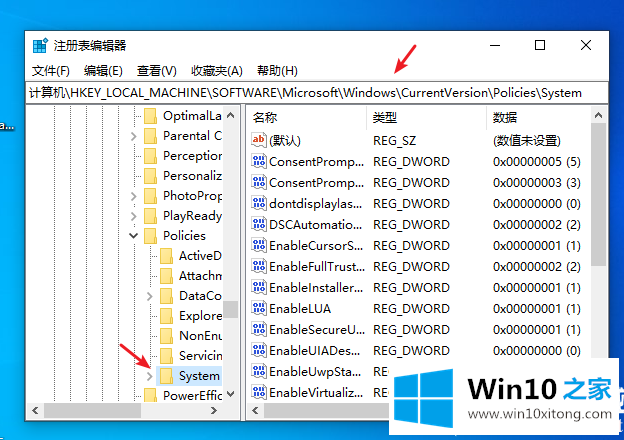Click the tree pane vertical scrollbar thumb

230,309
